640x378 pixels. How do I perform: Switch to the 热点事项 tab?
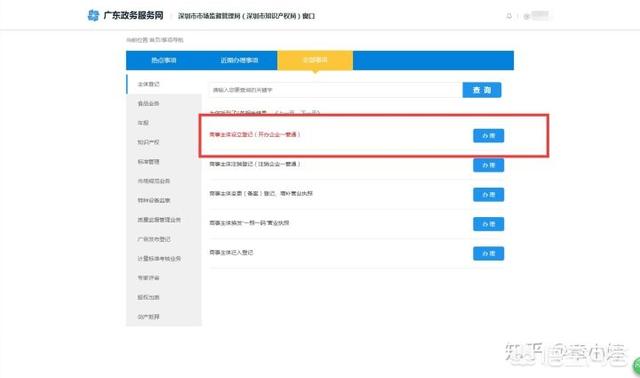(164, 60)
